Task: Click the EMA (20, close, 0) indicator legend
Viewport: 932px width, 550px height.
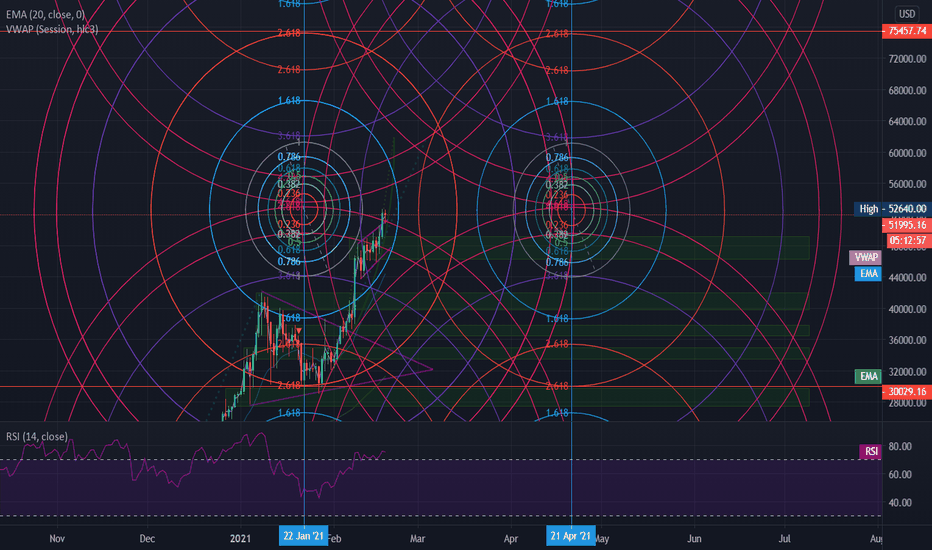Action: pos(45,14)
